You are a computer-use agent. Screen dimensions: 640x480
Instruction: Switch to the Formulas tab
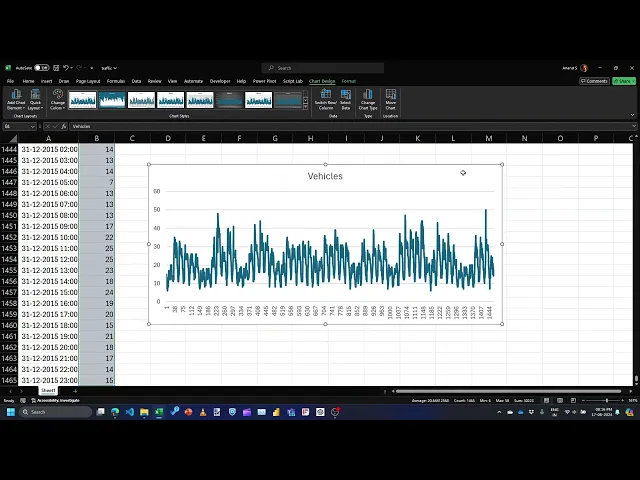point(116,81)
